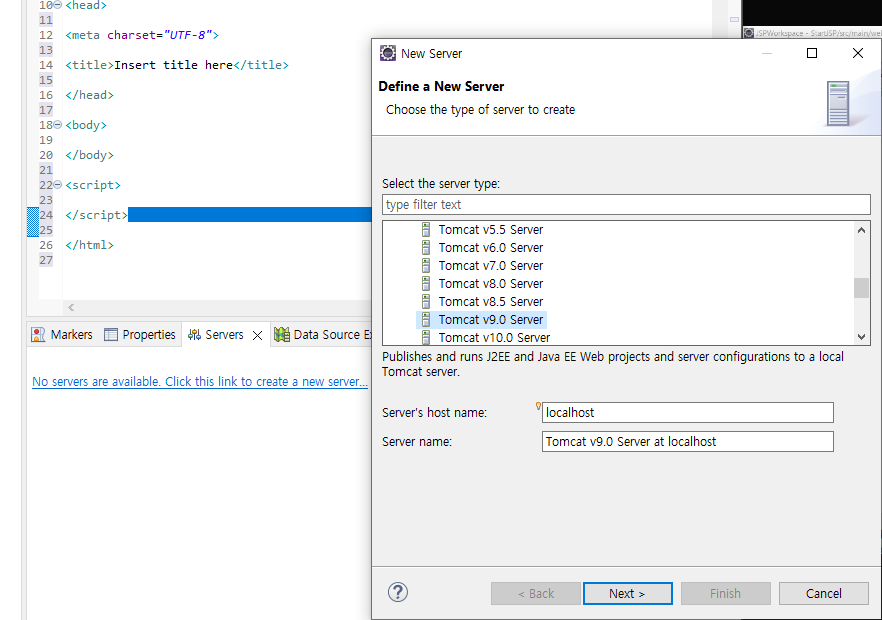Switch to the Servers tab
This screenshot has width=882, height=620.
click(x=224, y=335)
